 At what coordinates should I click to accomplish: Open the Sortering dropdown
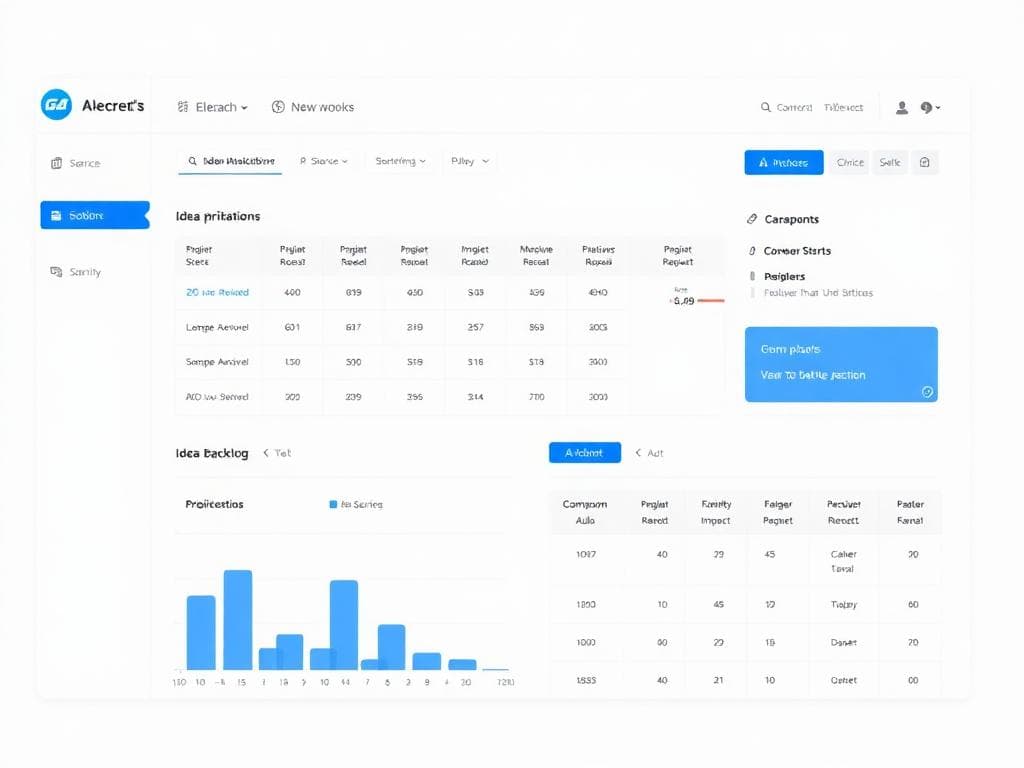coord(399,161)
